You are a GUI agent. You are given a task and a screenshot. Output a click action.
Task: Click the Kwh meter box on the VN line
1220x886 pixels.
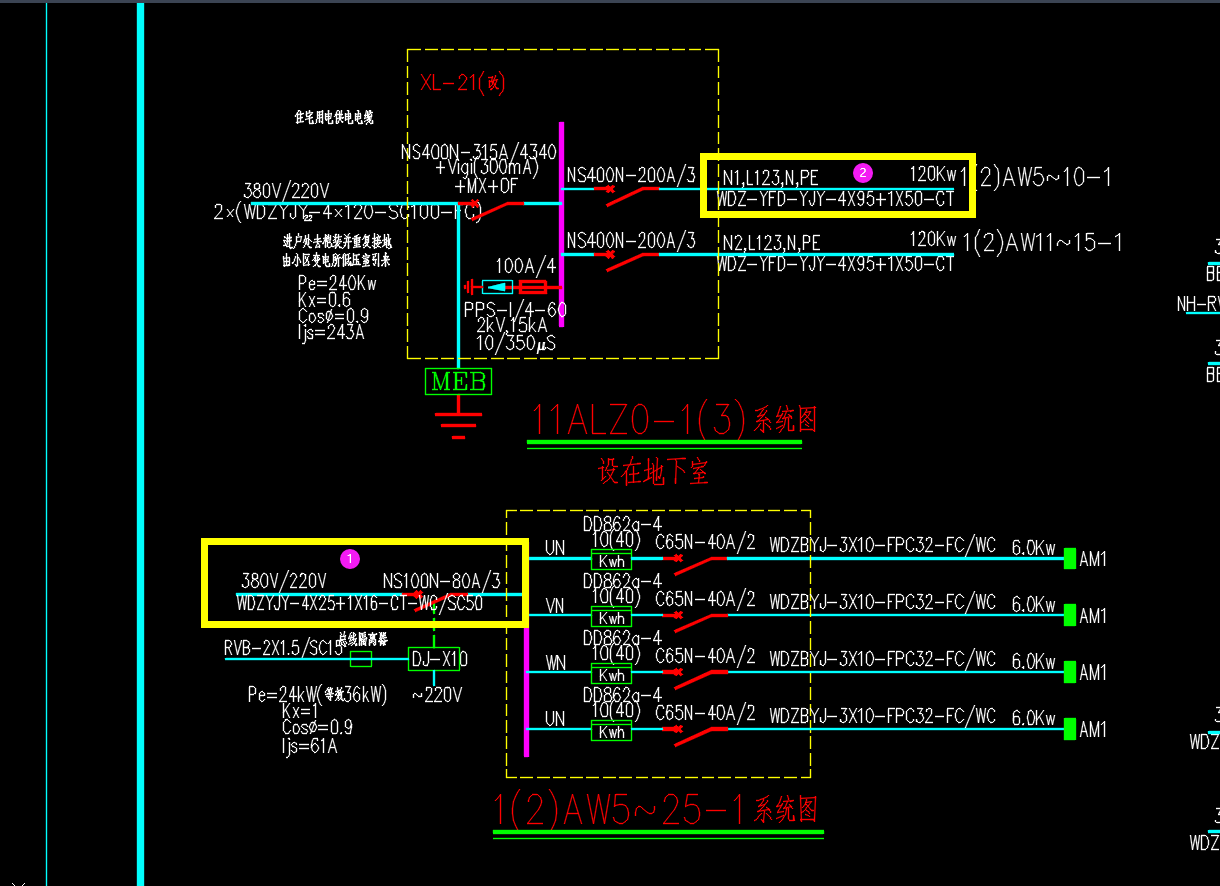[611, 619]
